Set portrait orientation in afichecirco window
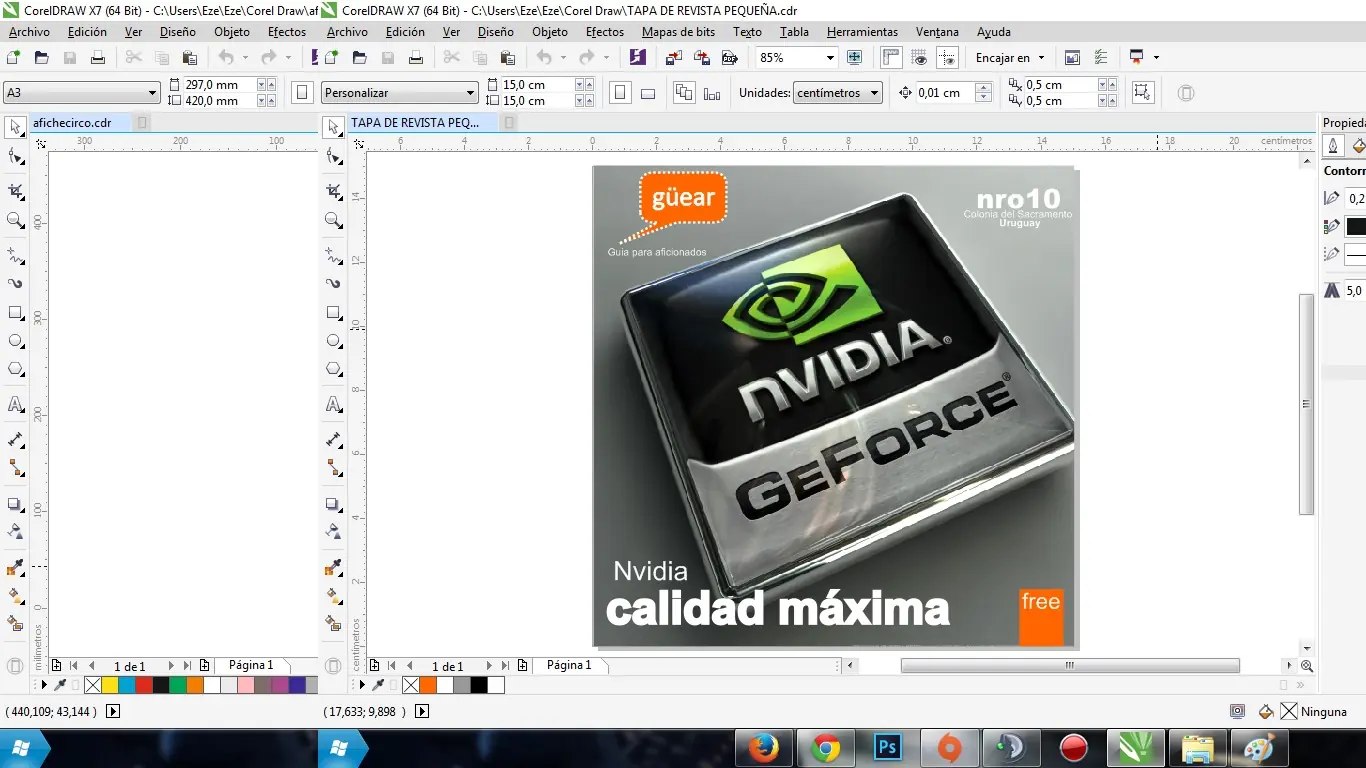 pos(301,93)
